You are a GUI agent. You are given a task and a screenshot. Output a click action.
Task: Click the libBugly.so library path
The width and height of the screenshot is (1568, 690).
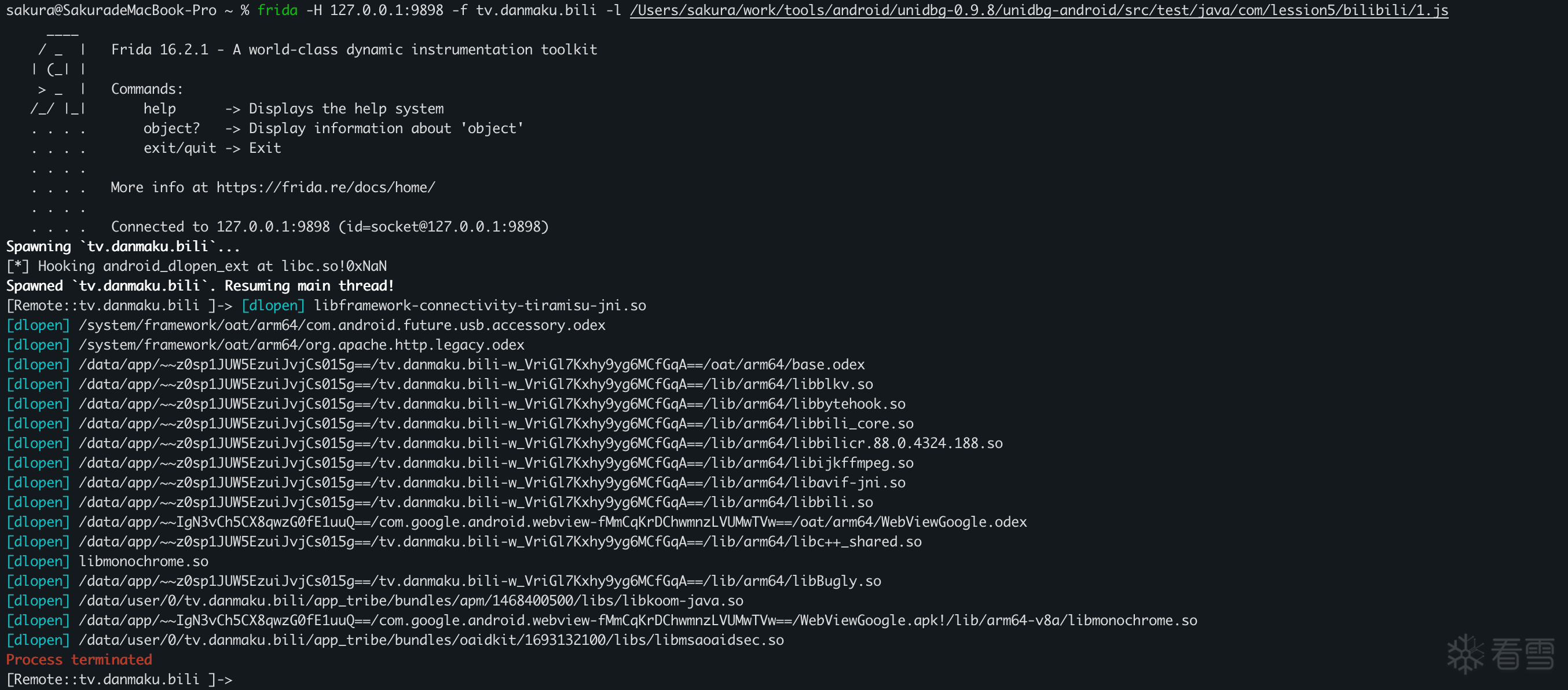point(479,581)
